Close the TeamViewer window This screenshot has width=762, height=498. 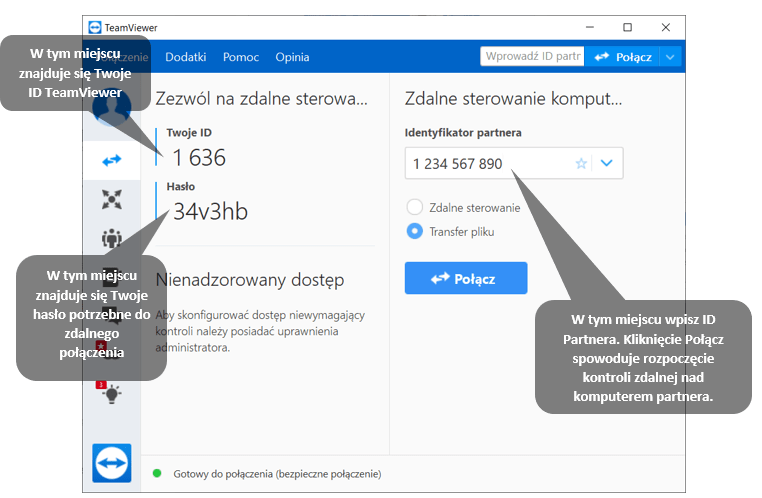click(x=666, y=27)
